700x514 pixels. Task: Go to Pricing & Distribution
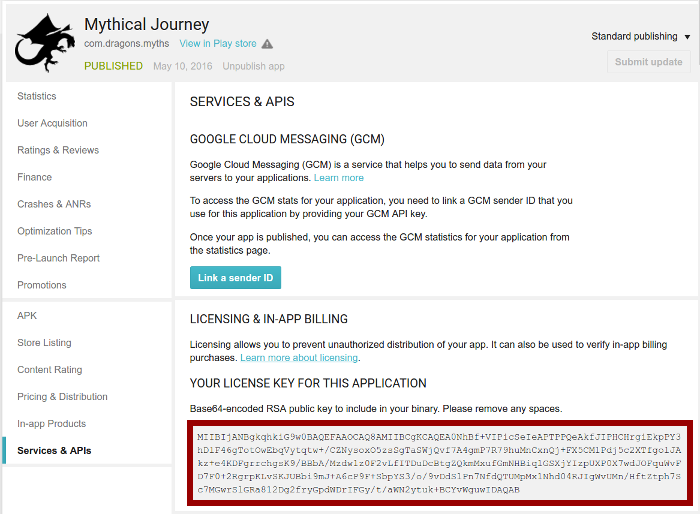pos(62,397)
